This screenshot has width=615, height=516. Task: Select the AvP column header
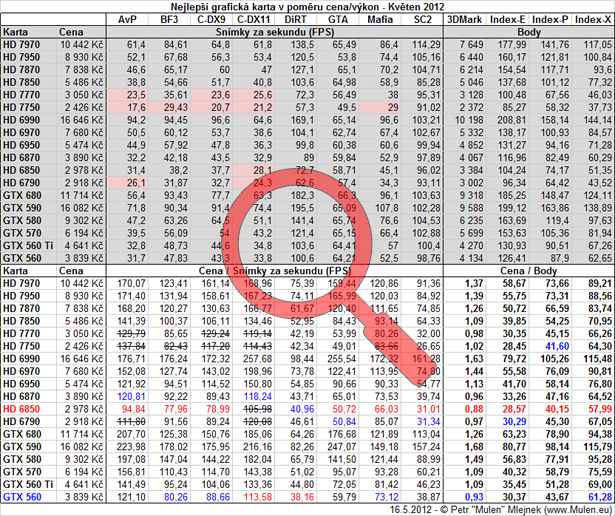tap(127, 20)
